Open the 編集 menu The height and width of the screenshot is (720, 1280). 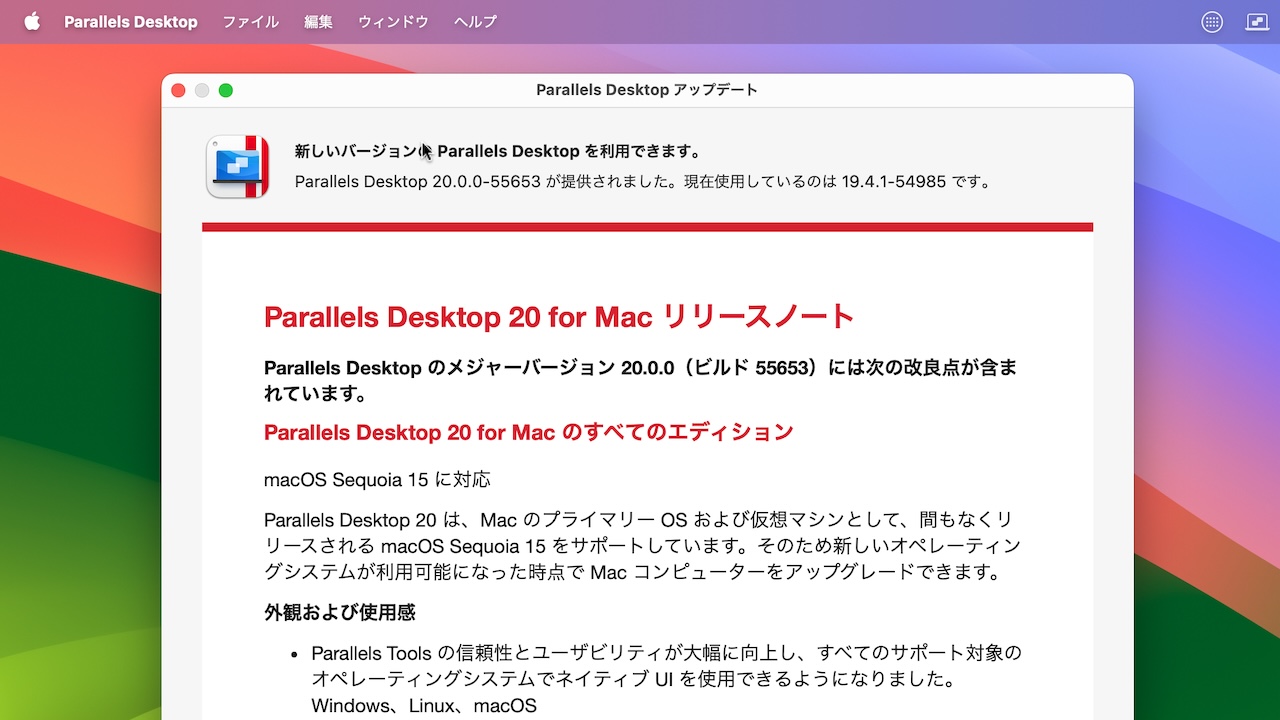coord(318,21)
